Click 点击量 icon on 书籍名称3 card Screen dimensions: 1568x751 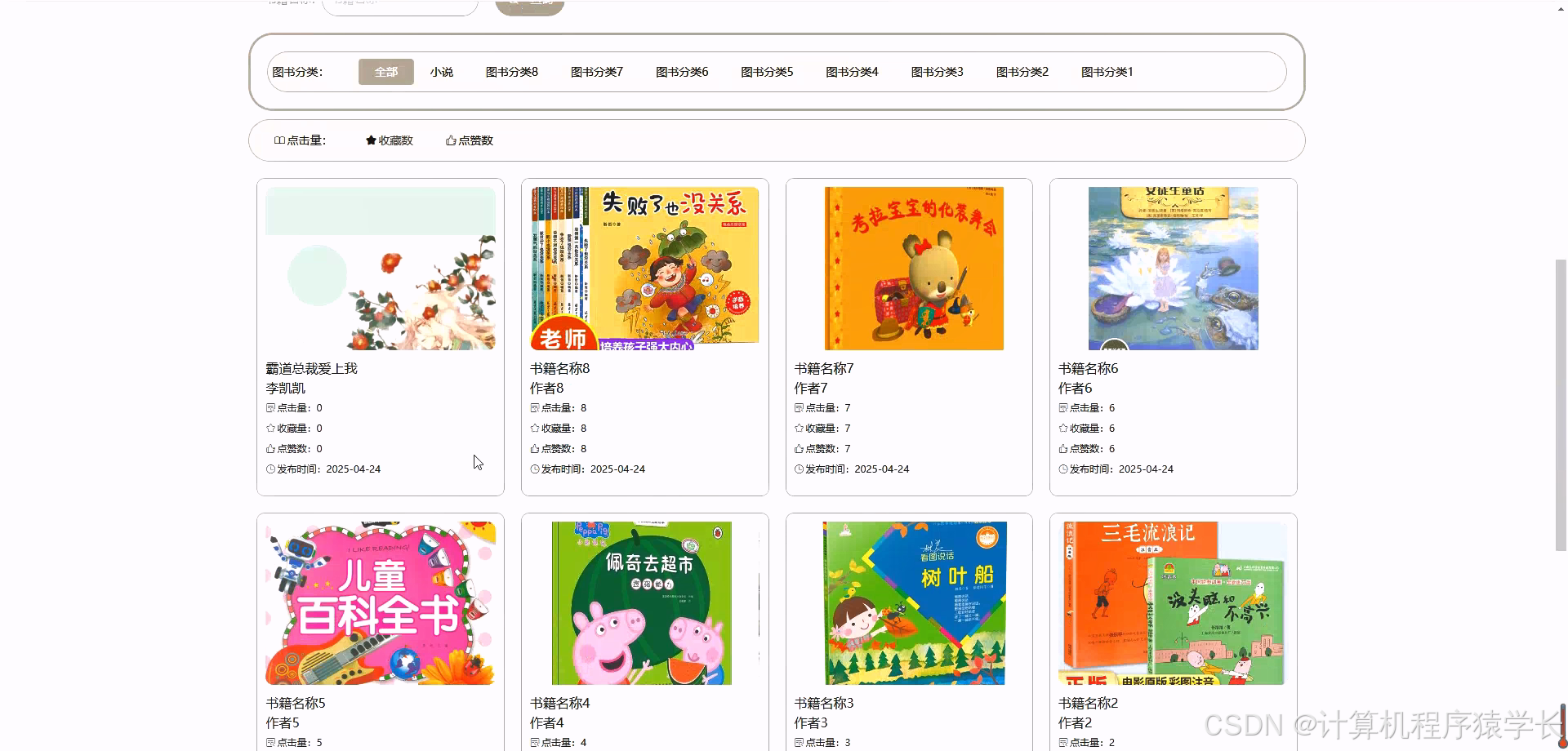(800, 743)
